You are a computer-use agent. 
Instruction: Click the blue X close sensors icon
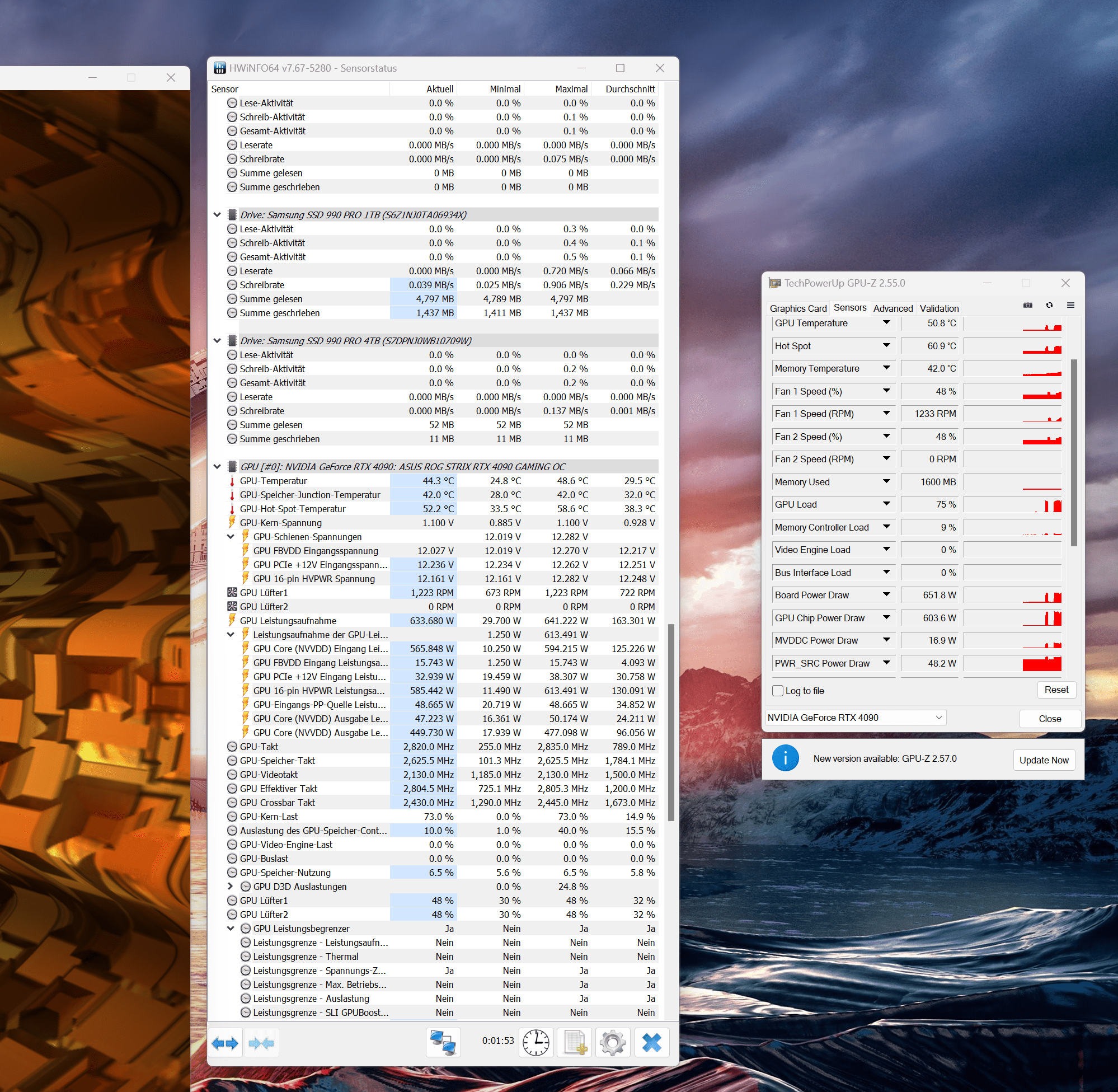tap(651, 1043)
